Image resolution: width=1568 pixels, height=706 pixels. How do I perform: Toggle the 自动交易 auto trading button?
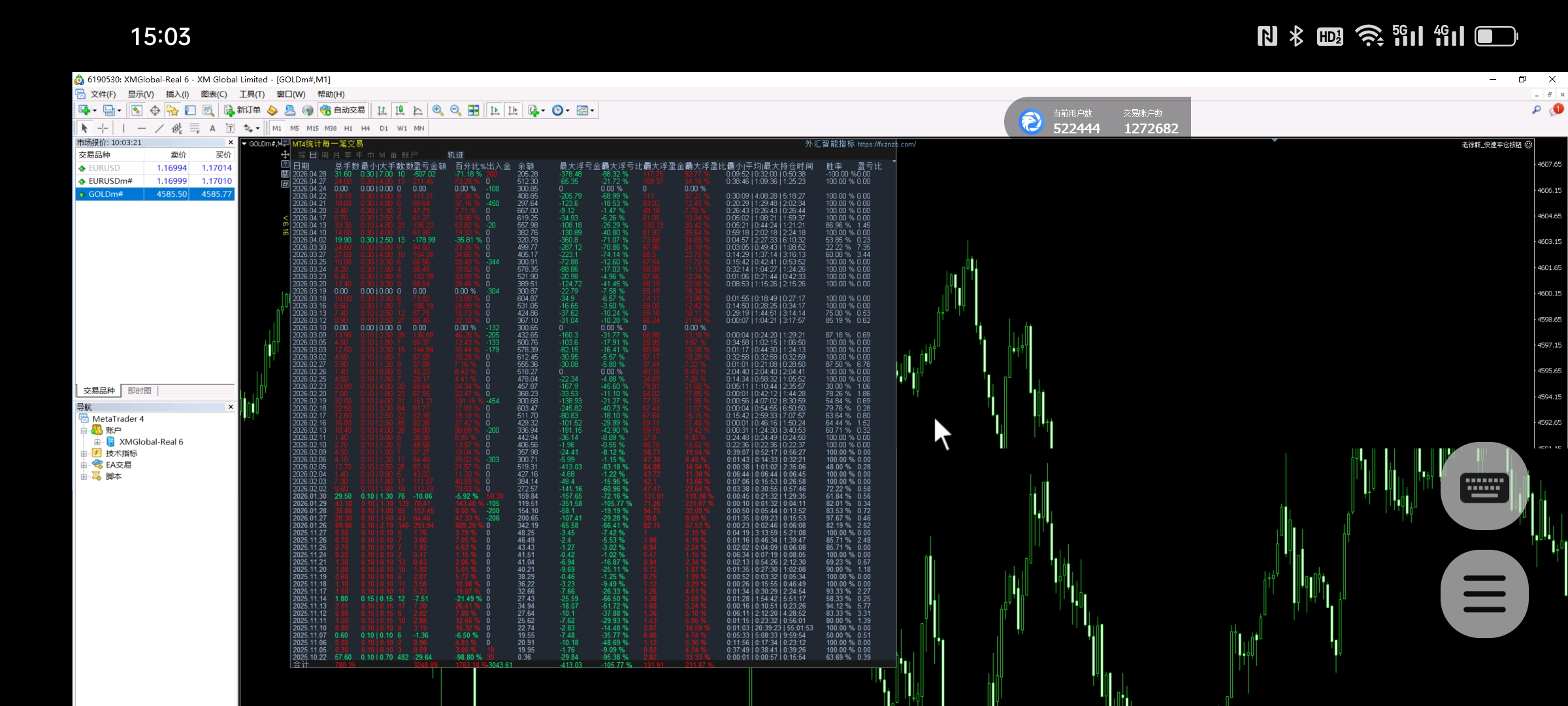coord(344,110)
